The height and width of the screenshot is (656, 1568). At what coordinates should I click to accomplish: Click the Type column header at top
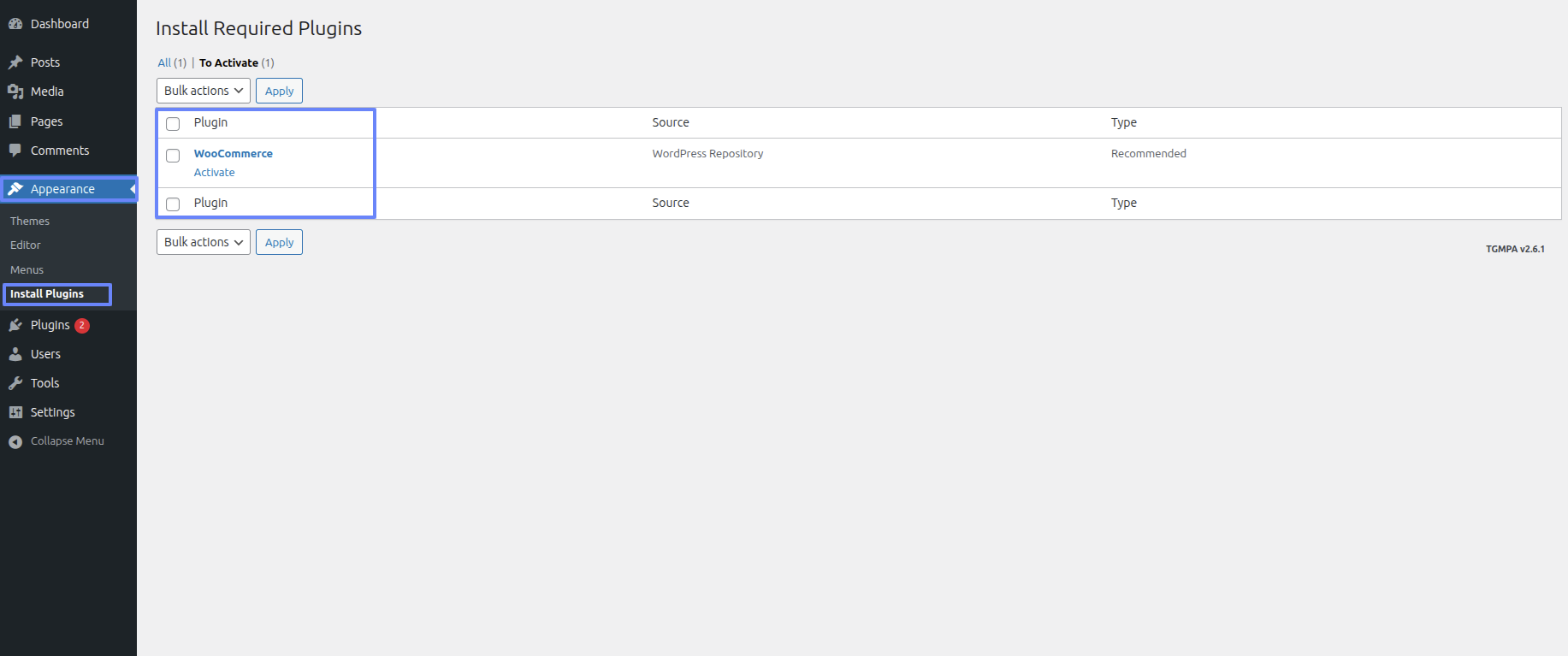(x=1124, y=123)
